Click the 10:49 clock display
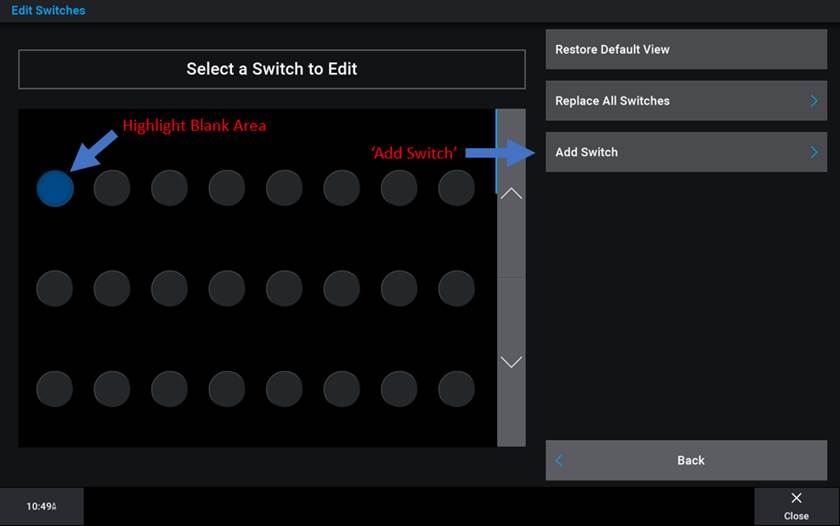Viewport: 840px width, 526px height. click(41, 506)
